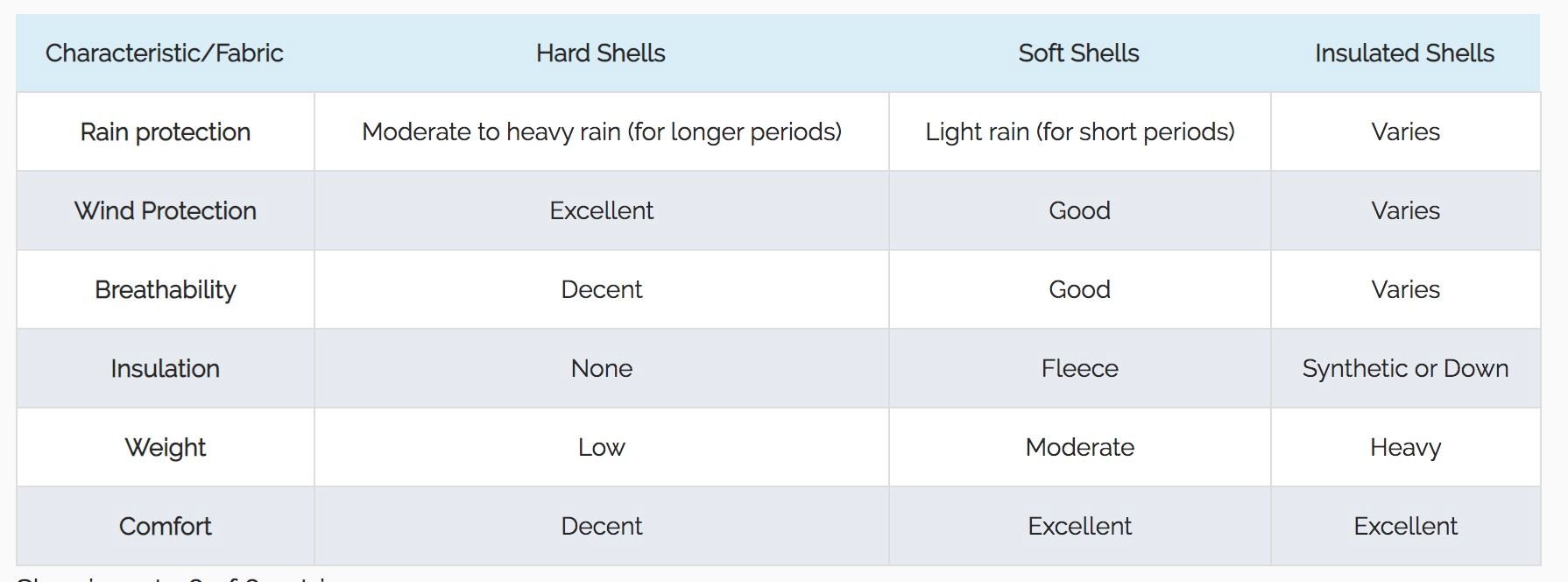Select the Comfort row label
The width and height of the screenshot is (1568, 582).
(165, 526)
